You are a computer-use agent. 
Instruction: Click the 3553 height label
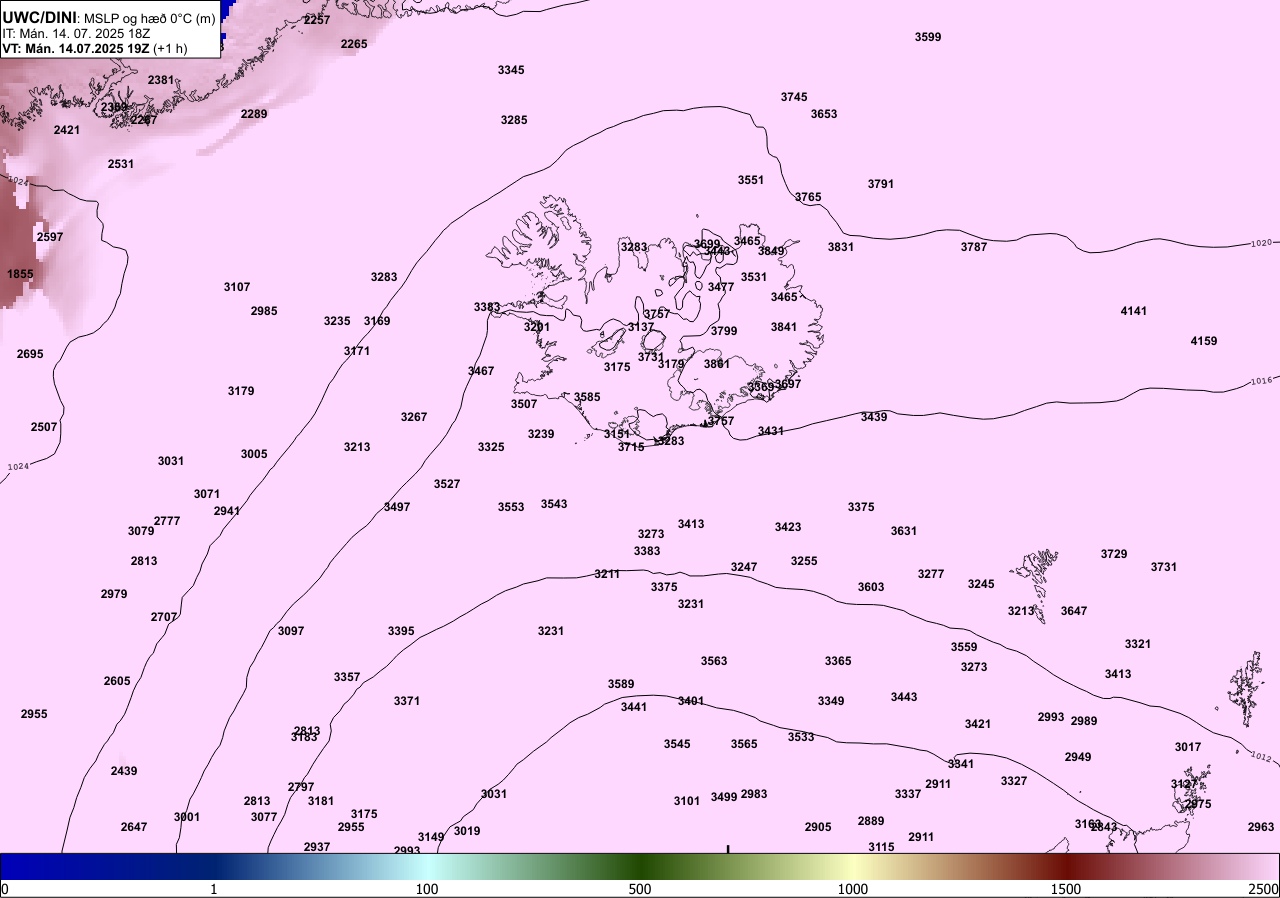tap(511, 507)
